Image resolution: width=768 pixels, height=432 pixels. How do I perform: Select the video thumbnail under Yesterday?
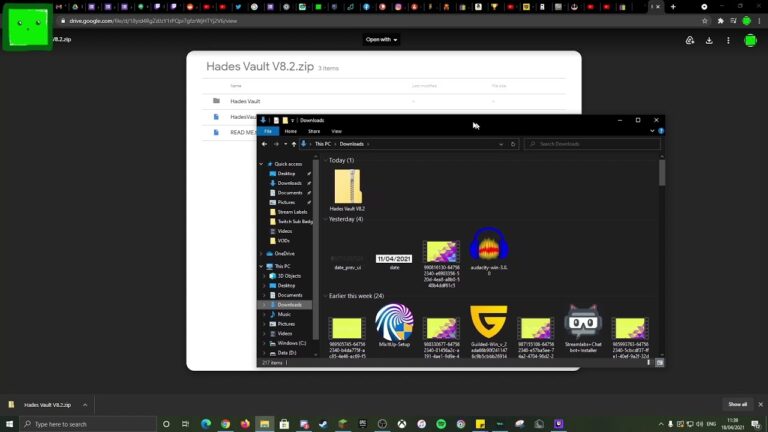(441, 263)
